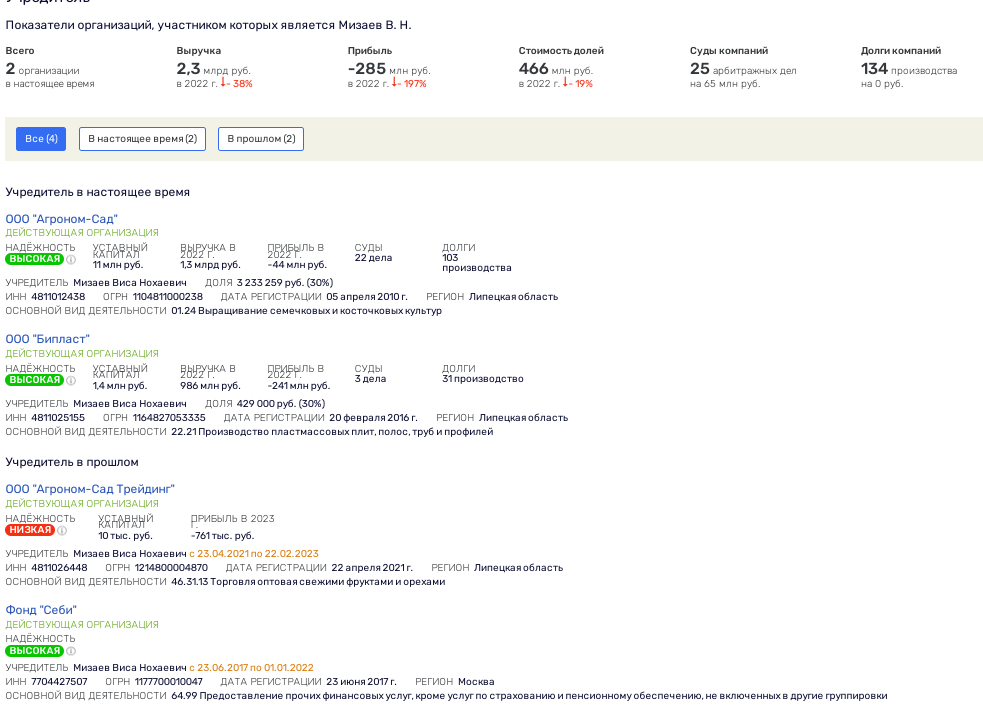Click the Учредитель в прошлом section heading
This screenshot has width=983, height=716.
pos(72,463)
